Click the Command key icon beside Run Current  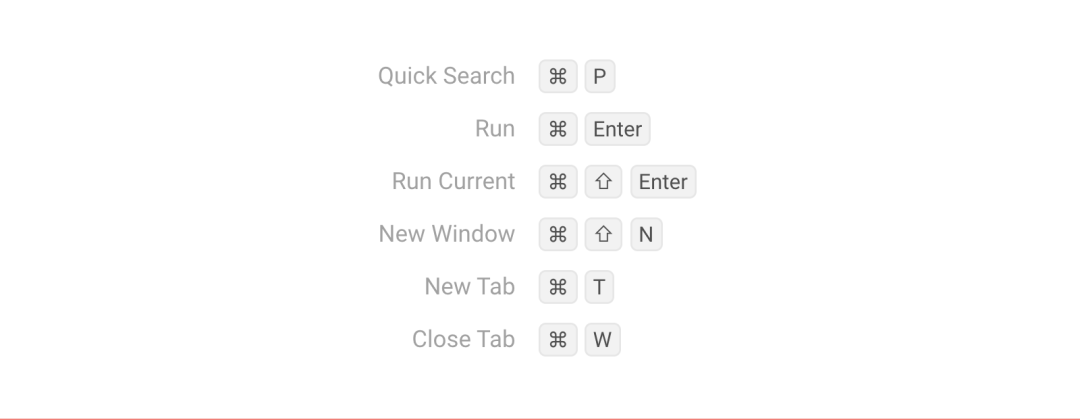click(558, 182)
